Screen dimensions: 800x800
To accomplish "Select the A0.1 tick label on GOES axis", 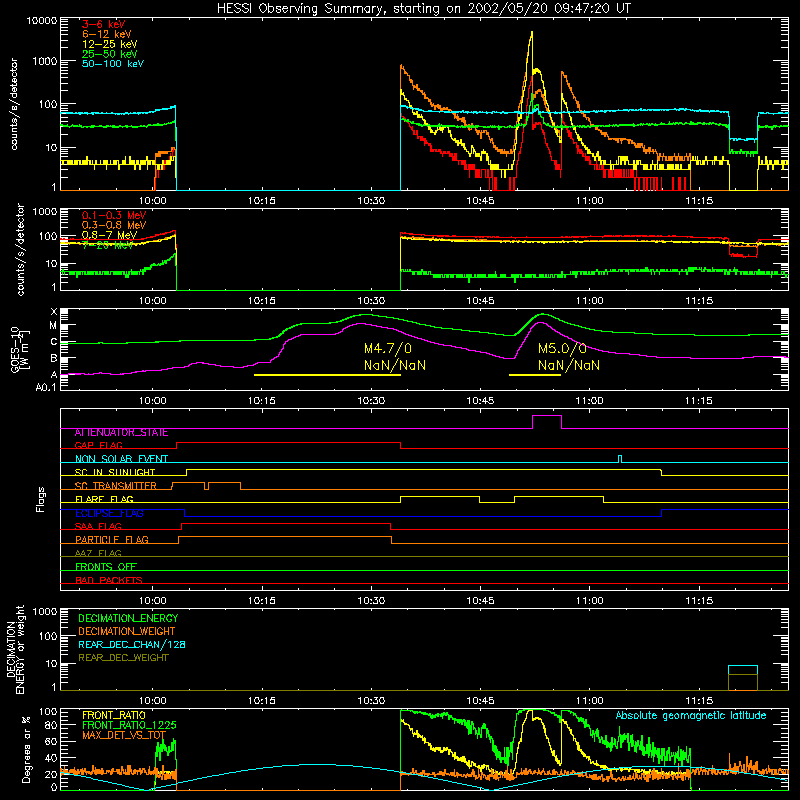I will [46, 387].
